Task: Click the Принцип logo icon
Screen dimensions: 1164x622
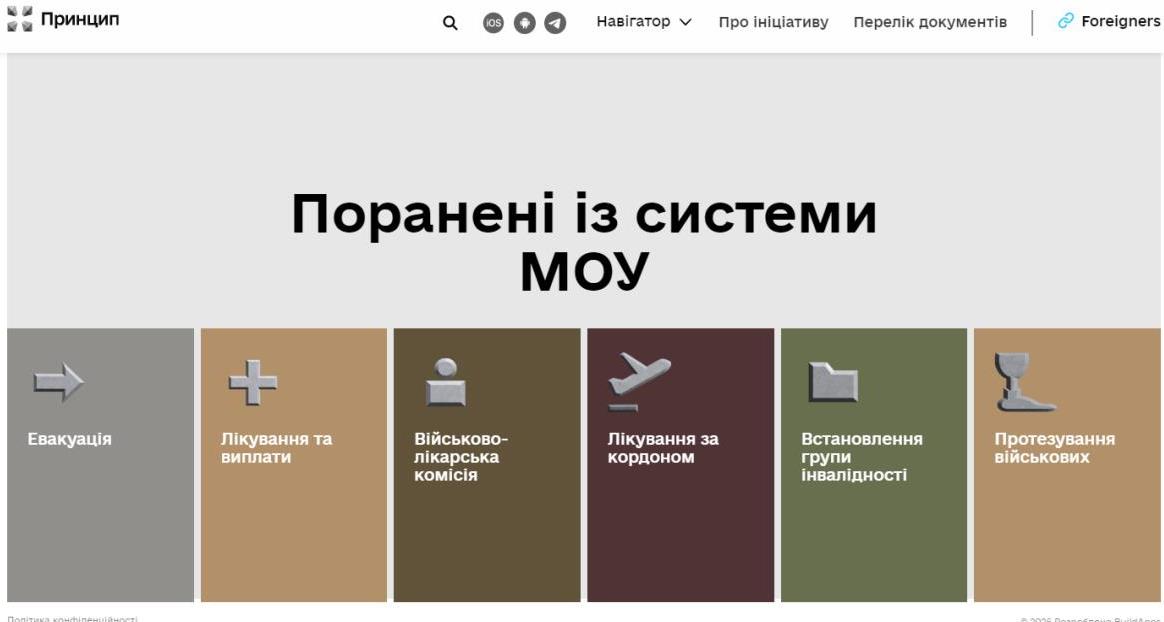Action: (20, 19)
